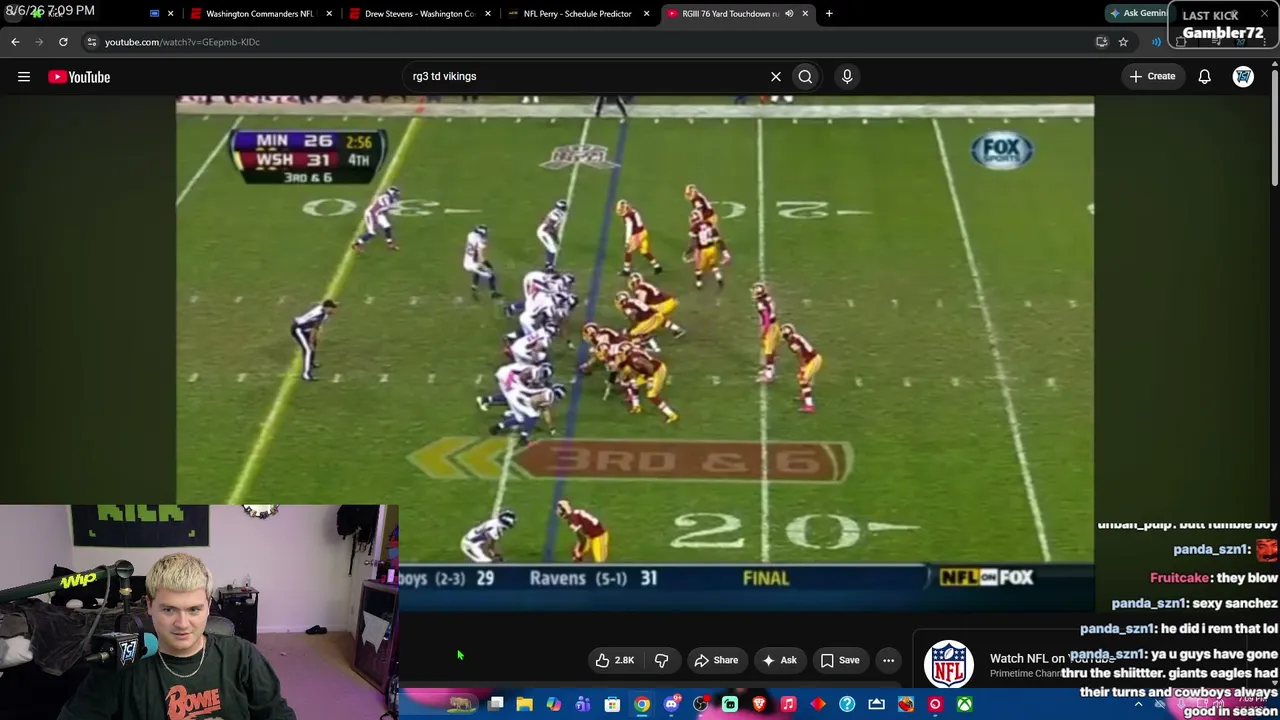Open Xbox app from the taskbar
1280x720 pixels.
964,705
